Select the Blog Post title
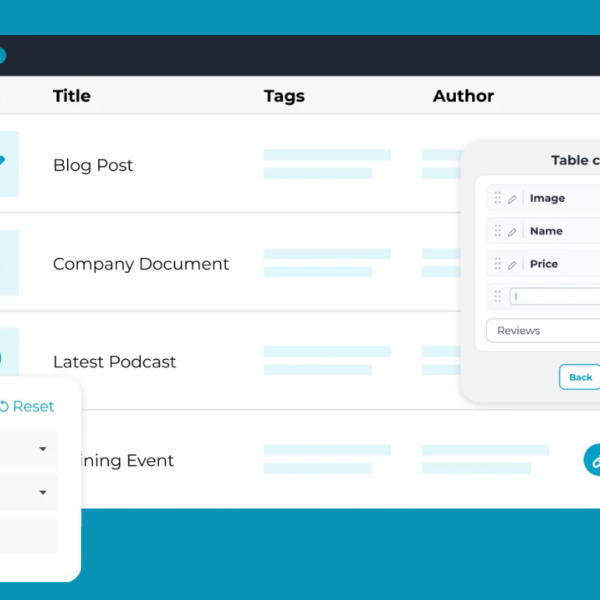The width and height of the screenshot is (600, 600). 93,165
